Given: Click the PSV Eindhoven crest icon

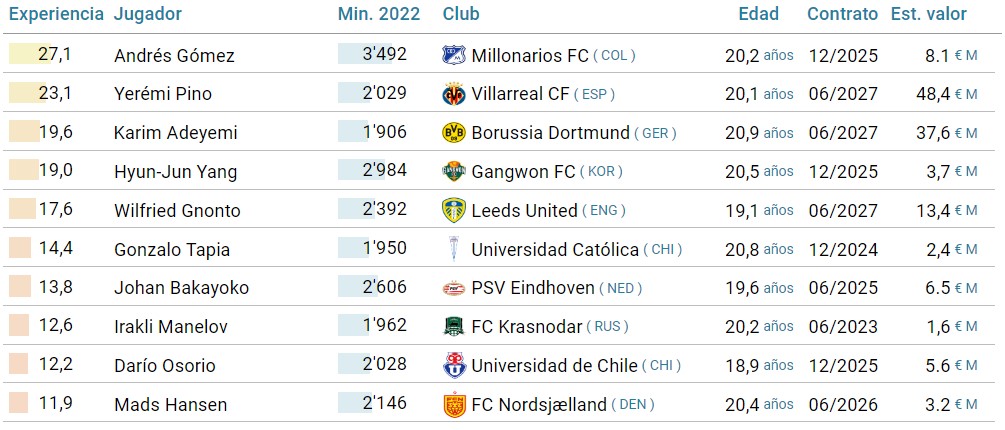Looking at the screenshot, I should [x=454, y=288].
